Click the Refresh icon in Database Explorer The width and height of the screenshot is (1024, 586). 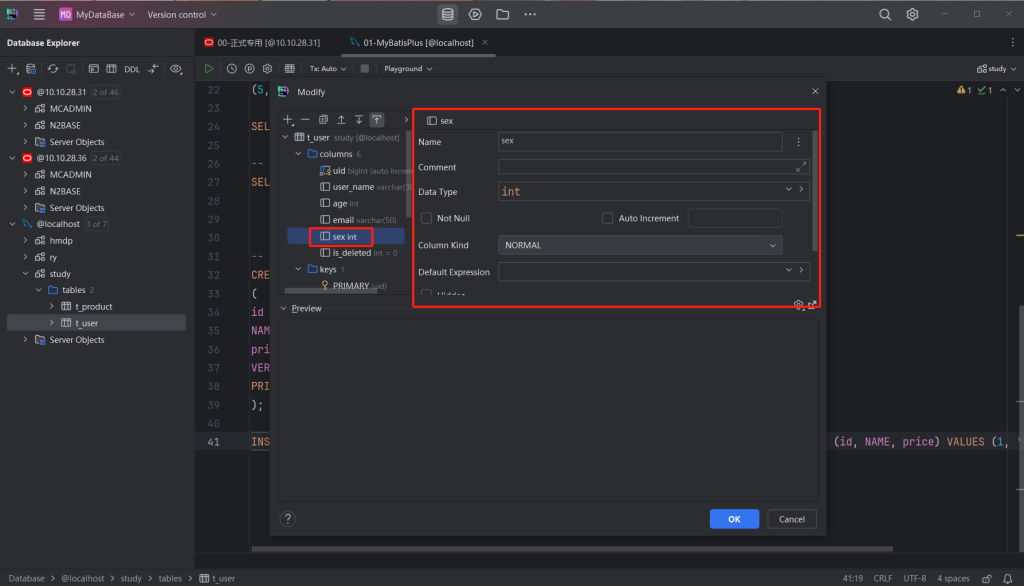52,69
